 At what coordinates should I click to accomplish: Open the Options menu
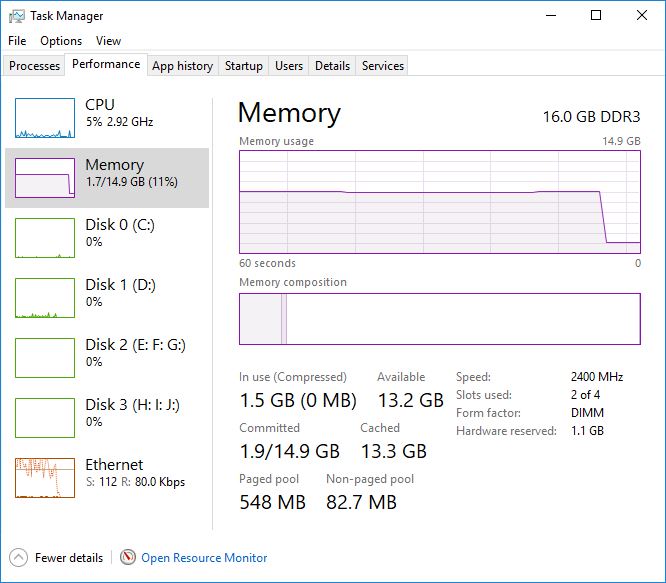click(61, 41)
